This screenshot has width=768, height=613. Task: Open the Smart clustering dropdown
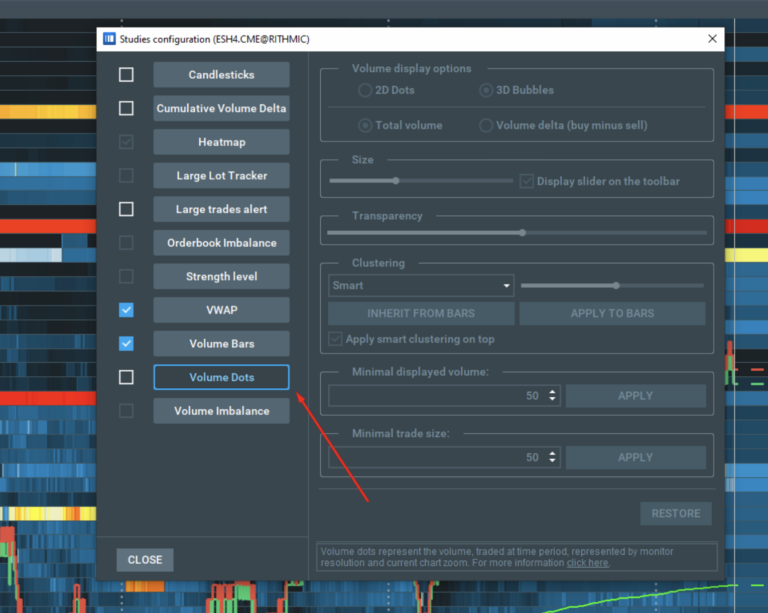(421, 286)
